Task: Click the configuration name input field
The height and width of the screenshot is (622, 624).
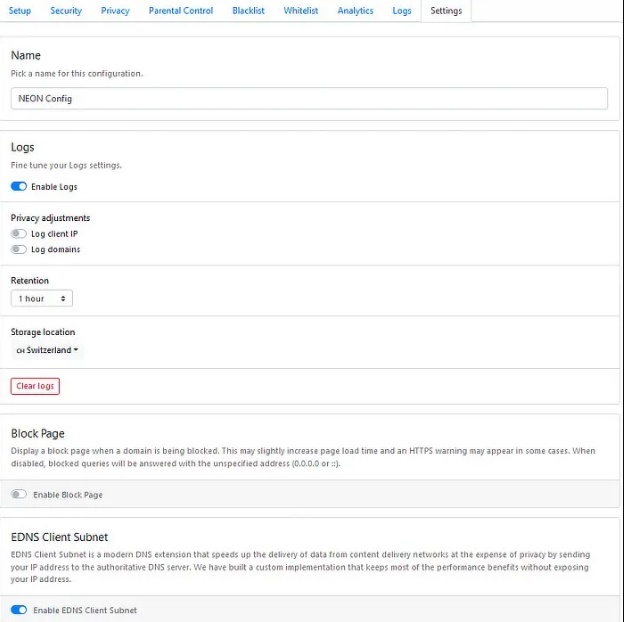Action: [x=309, y=98]
